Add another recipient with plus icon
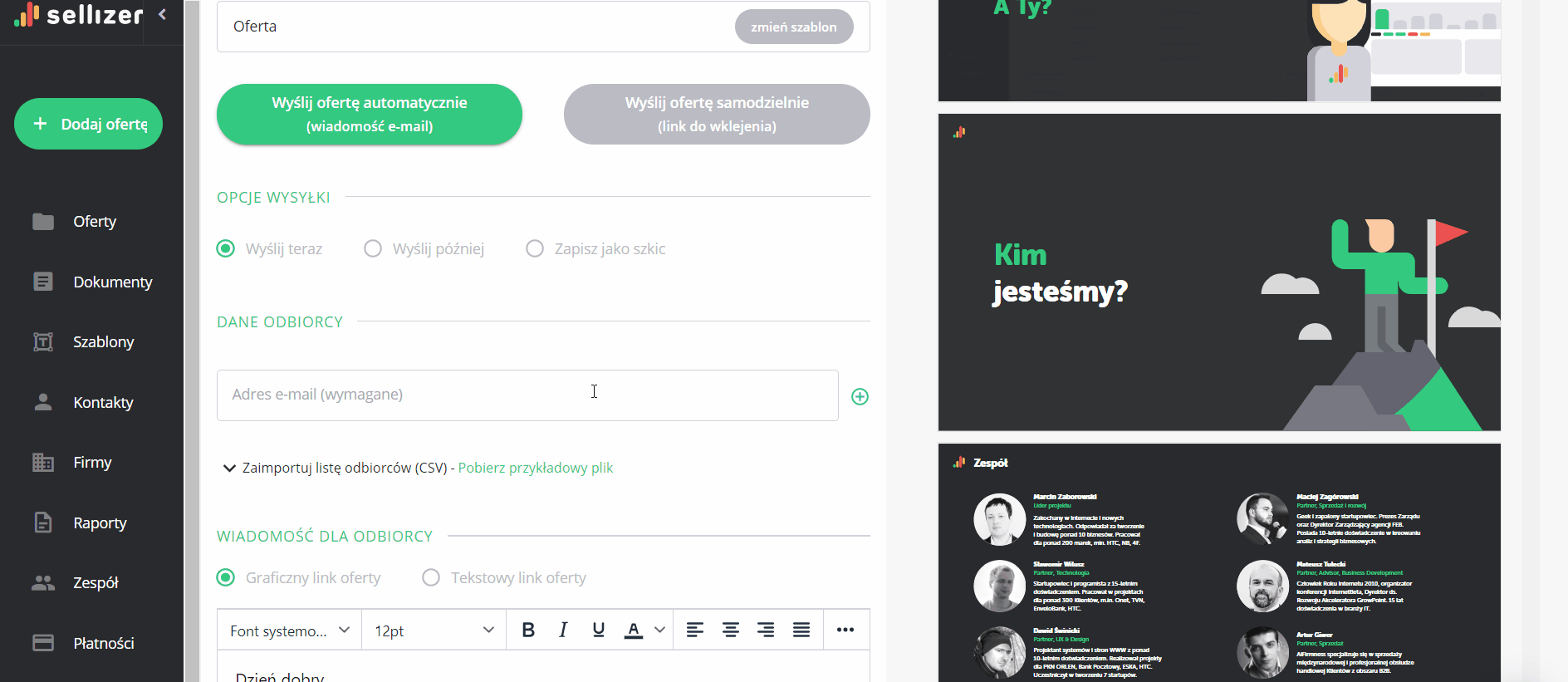This screenshot has width=1568, height=682. [x=860, y=397]
